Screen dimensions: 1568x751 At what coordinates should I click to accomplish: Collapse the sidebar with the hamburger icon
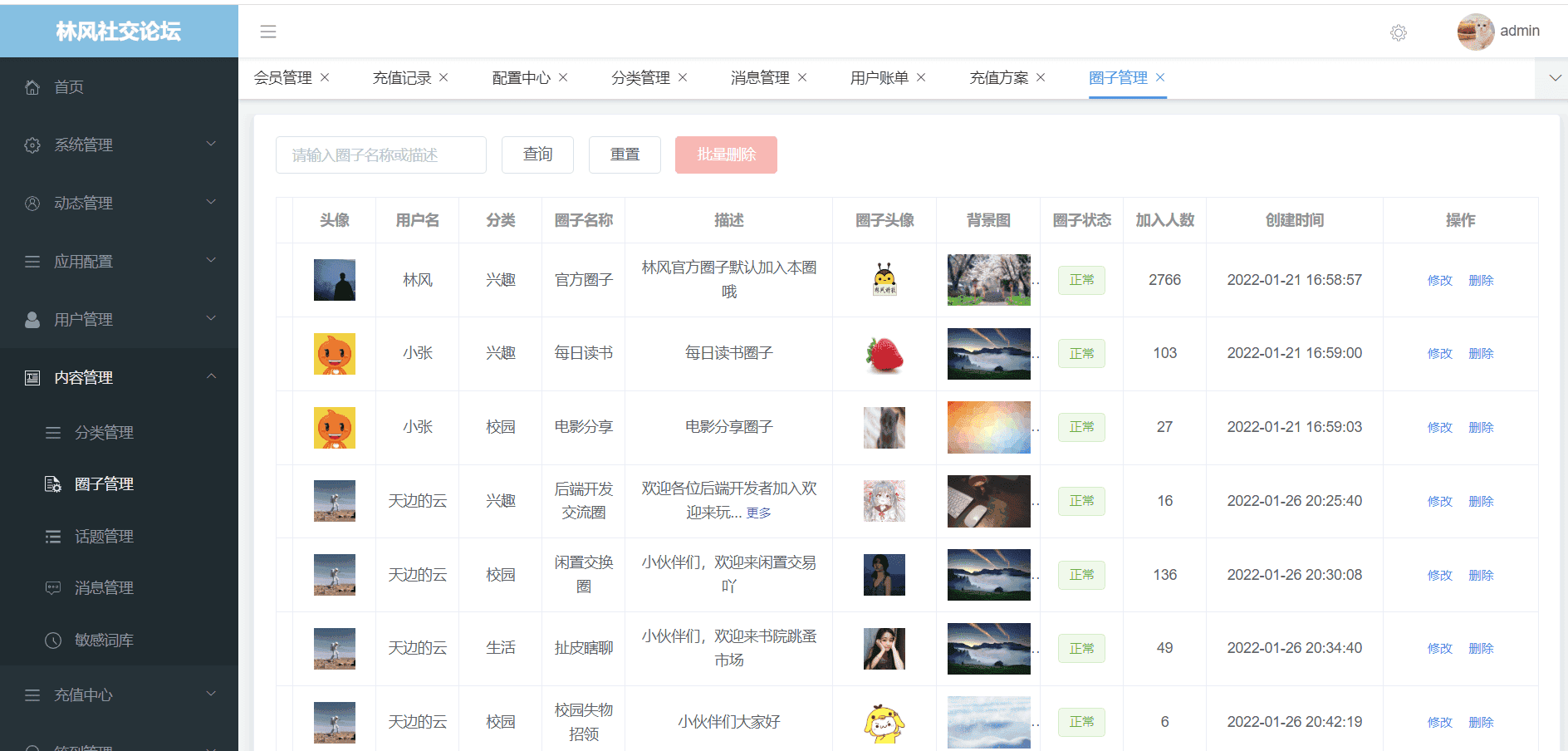[x=267, y=32]
